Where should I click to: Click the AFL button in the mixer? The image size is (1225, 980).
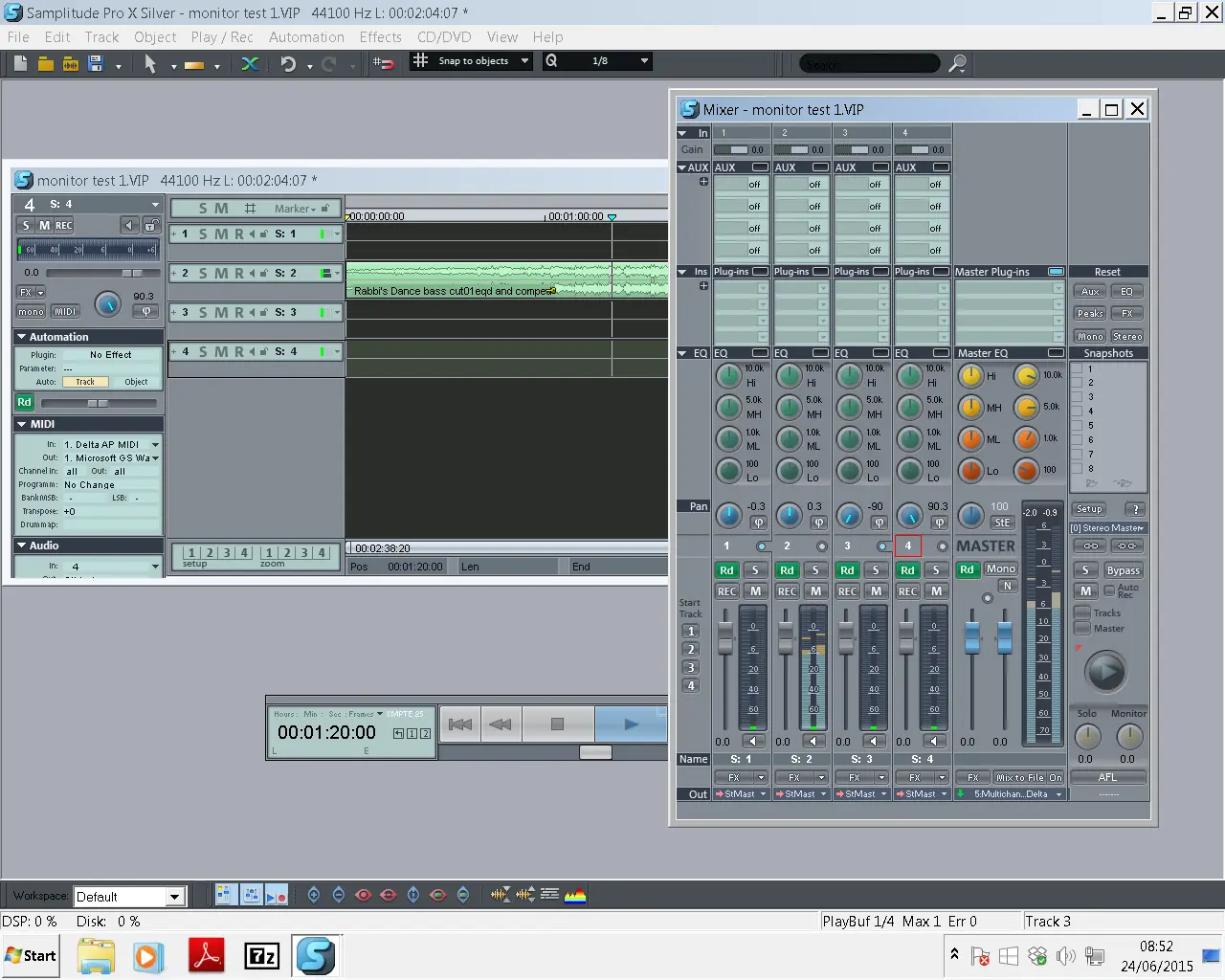pos(1107,777)
